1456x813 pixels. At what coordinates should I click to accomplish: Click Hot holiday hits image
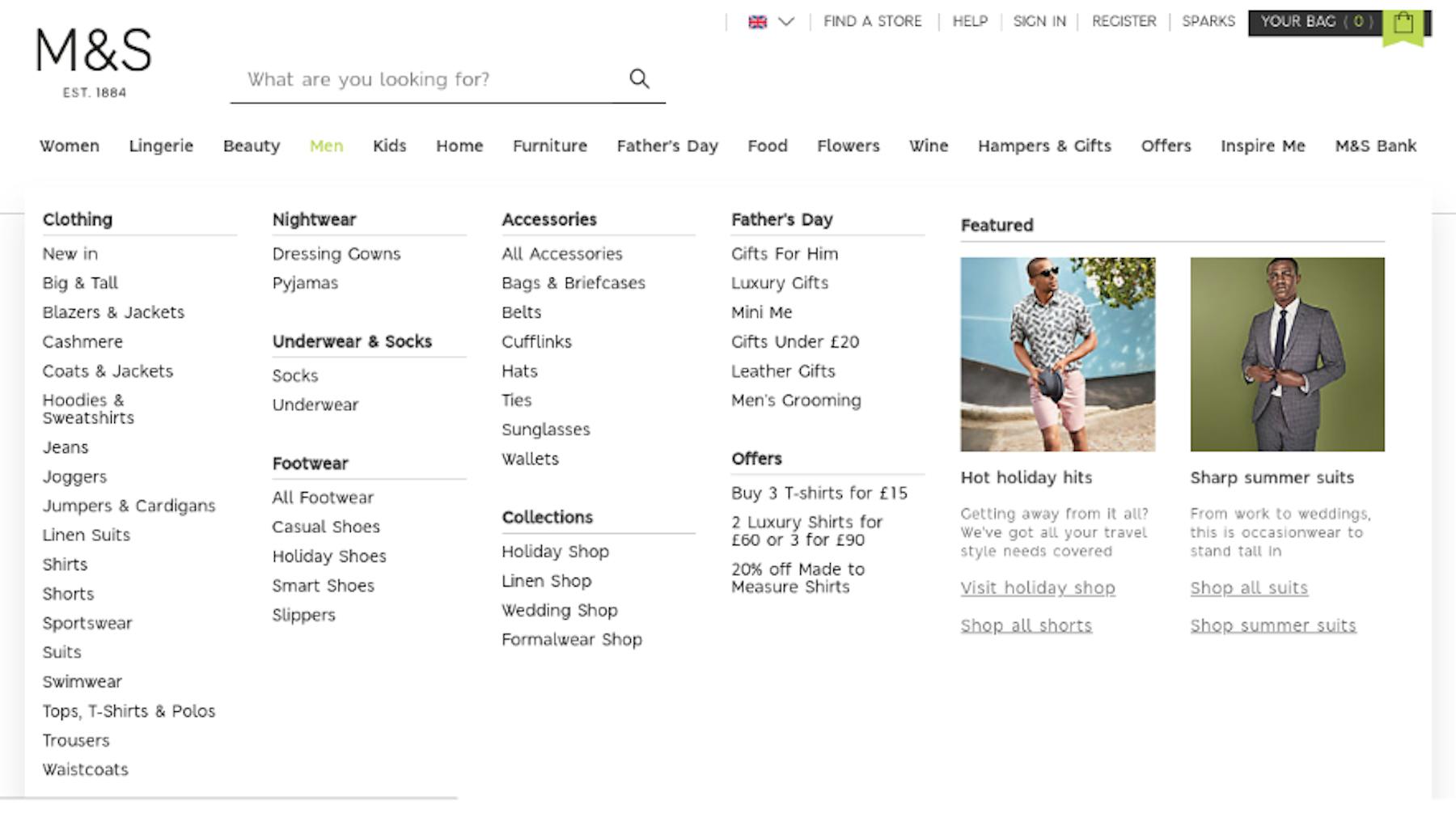(1057, 354)
